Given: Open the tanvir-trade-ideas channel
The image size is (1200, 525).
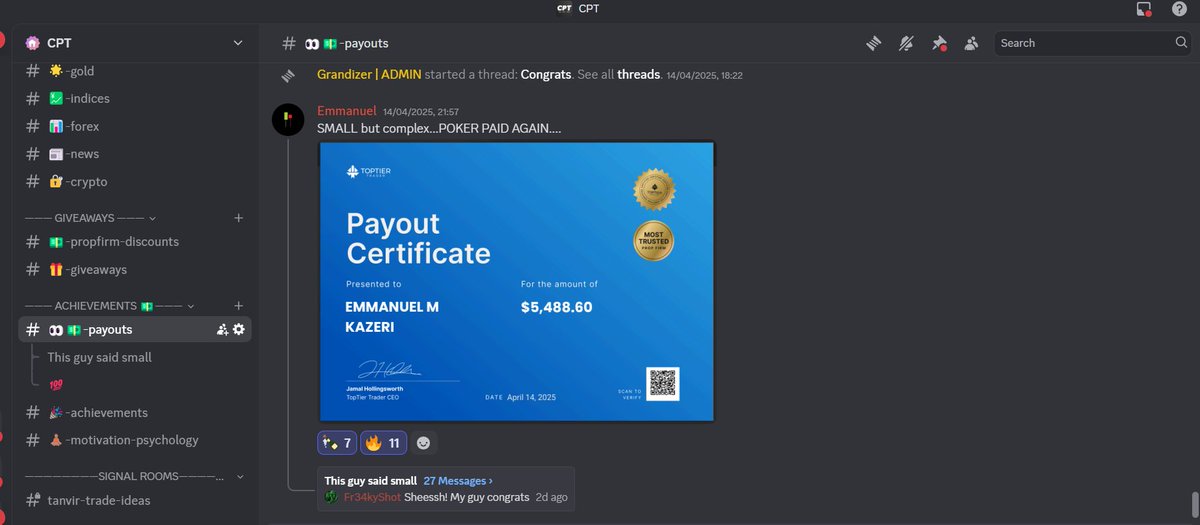Looking at the screenshot, I should (135, 500).
